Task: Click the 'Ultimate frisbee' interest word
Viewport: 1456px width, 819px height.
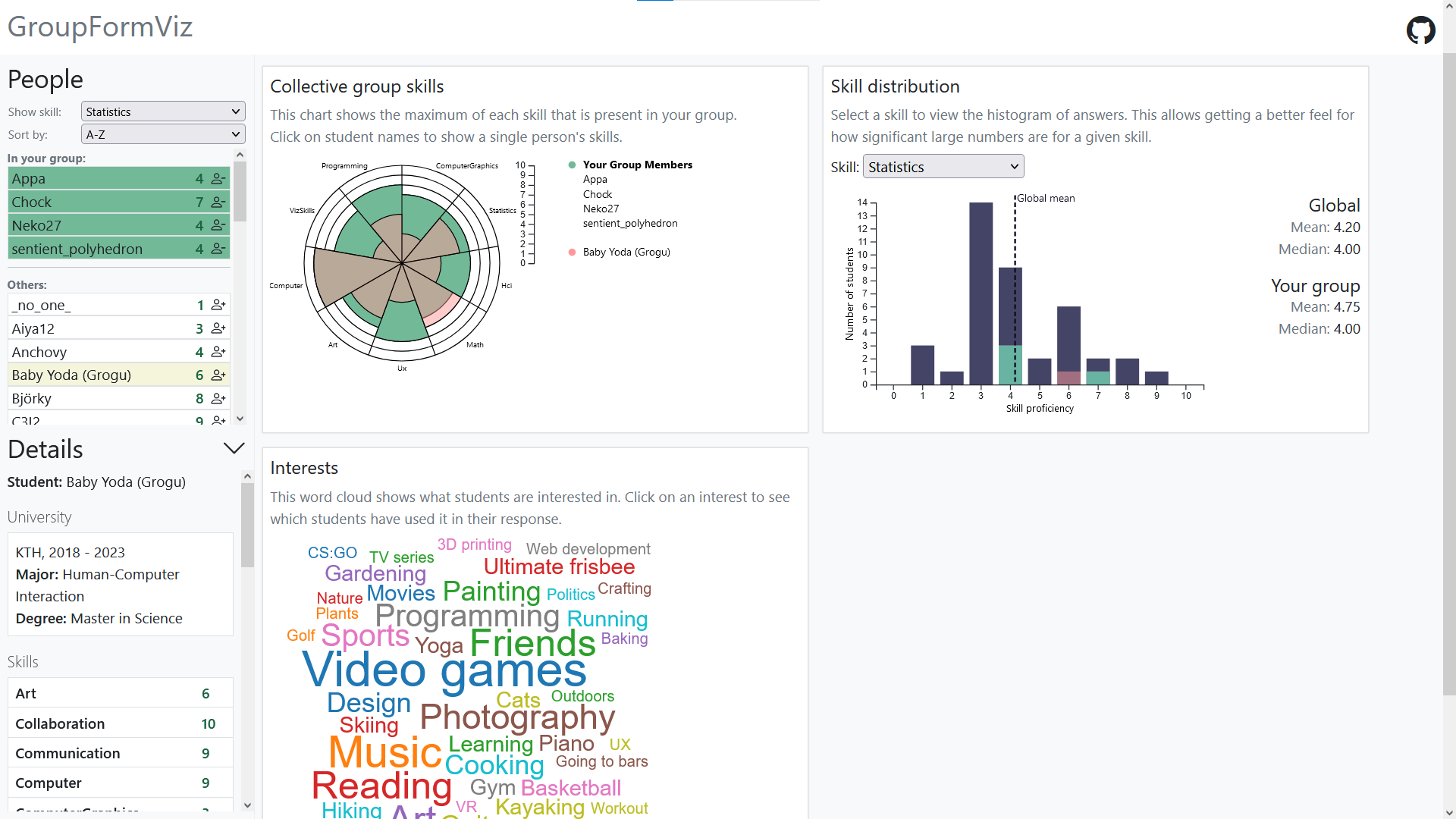Action: (x=560, y=567)
